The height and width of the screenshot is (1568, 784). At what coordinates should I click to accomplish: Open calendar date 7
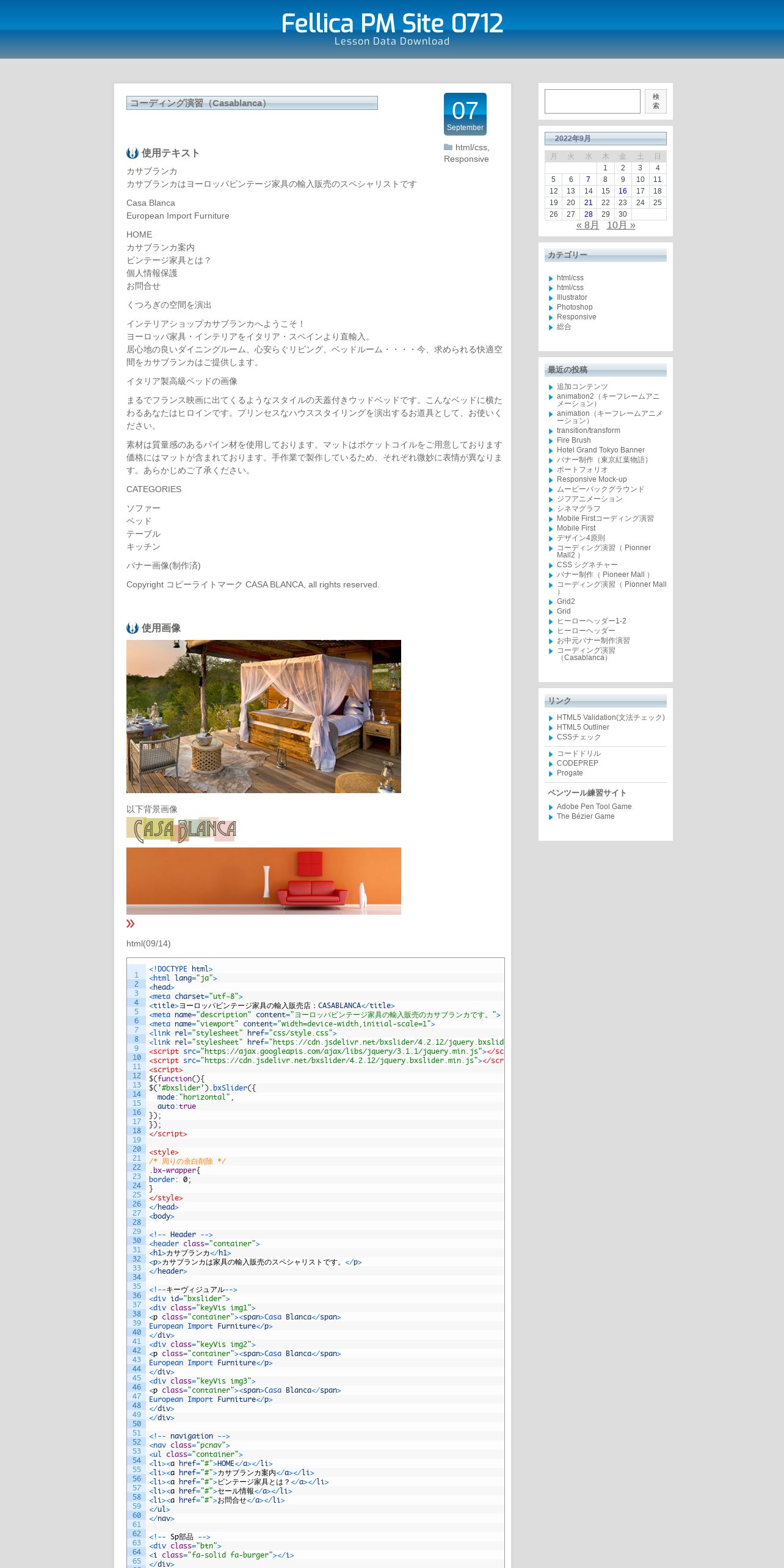point(588,180)
